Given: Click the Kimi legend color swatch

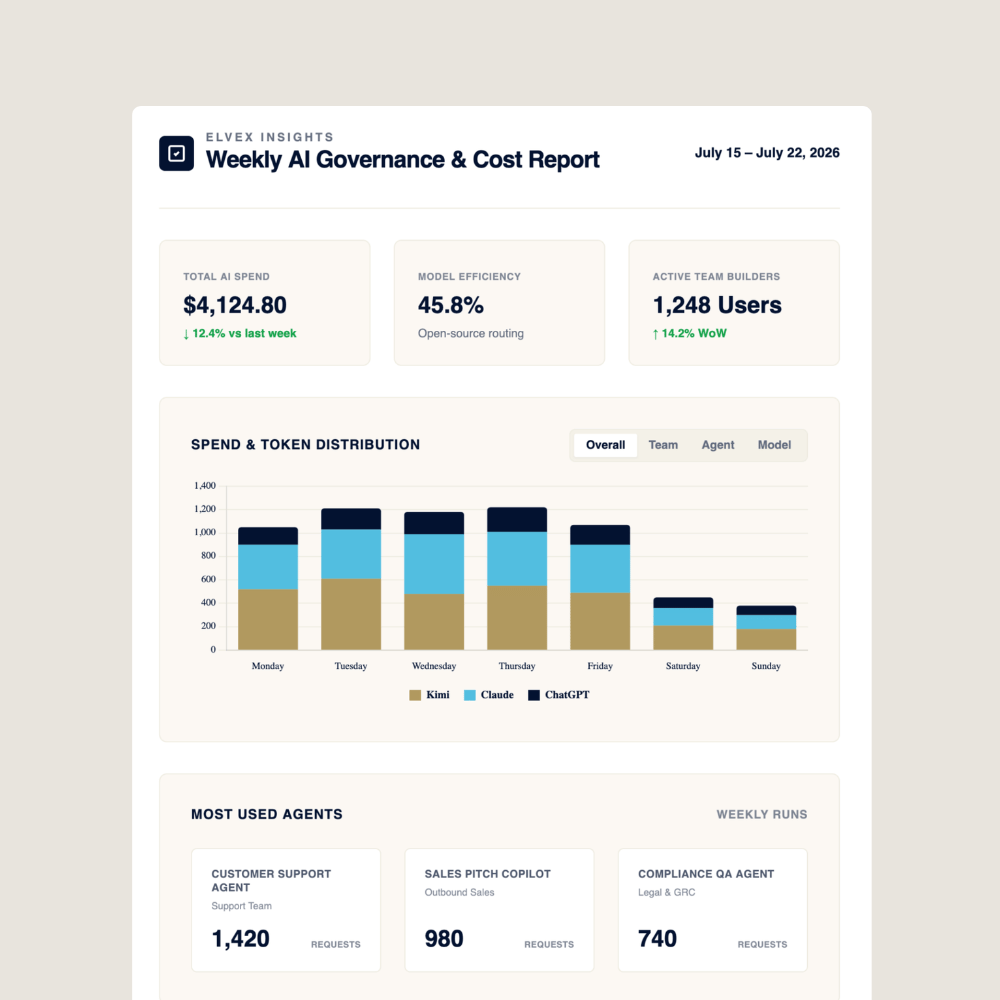Looking at the screenshot, I should 415,695.
